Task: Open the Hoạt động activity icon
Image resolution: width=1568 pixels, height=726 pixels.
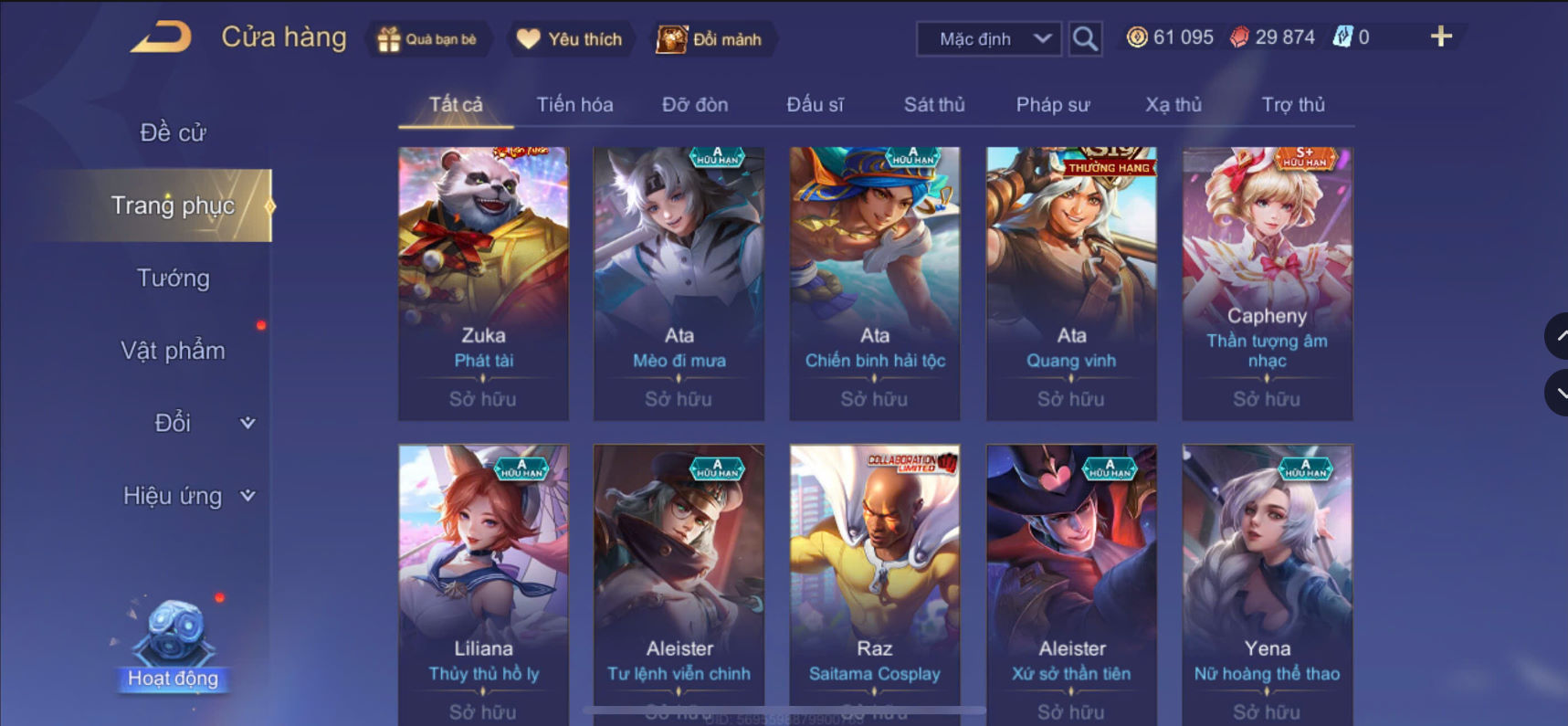Action: point(173,644)
